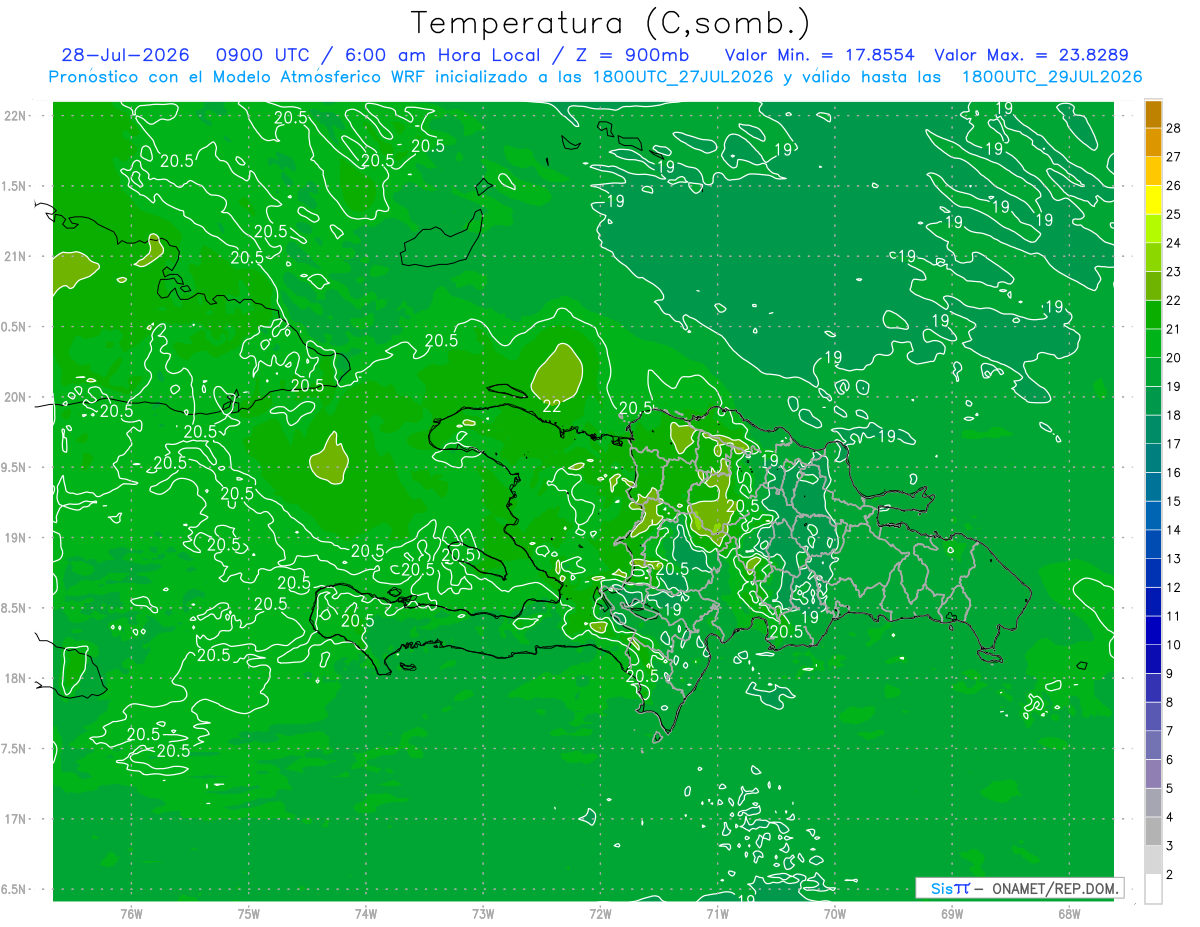
Task: Click the yellow legend swatch between 25 and 26
Action: click(x=1153, y=199)
